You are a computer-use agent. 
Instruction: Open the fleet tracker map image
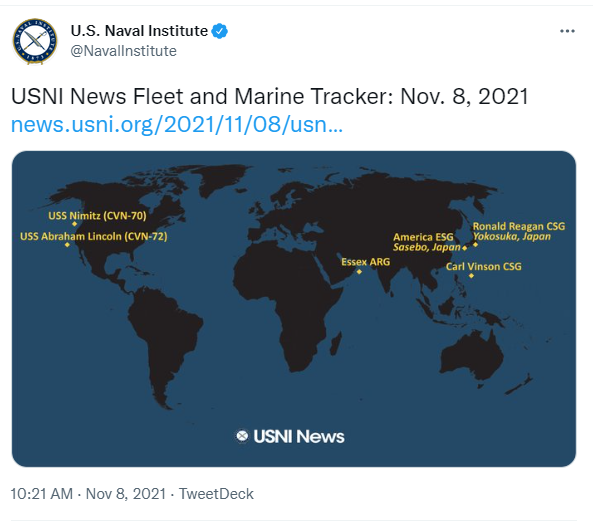click(x=294, y=309)
